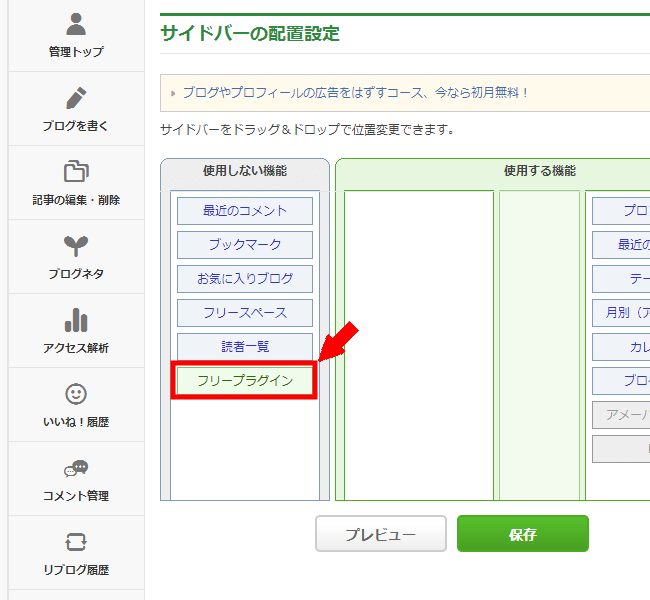
Task: Open 管理トップ person icon
Action: (x=76, y=24)
